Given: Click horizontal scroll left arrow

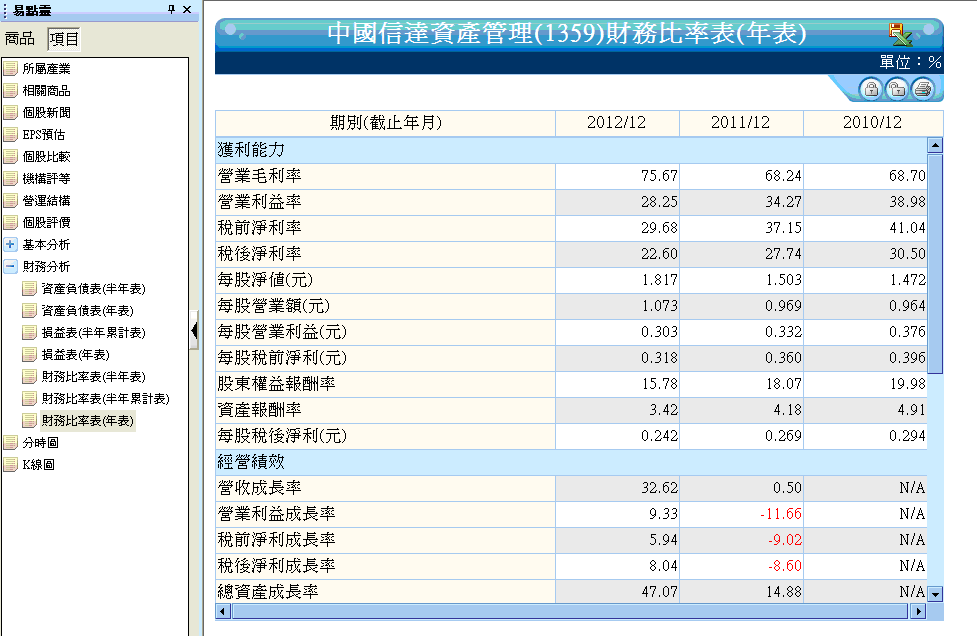Looking at the screenshot, I should click(x=222, y=611).
